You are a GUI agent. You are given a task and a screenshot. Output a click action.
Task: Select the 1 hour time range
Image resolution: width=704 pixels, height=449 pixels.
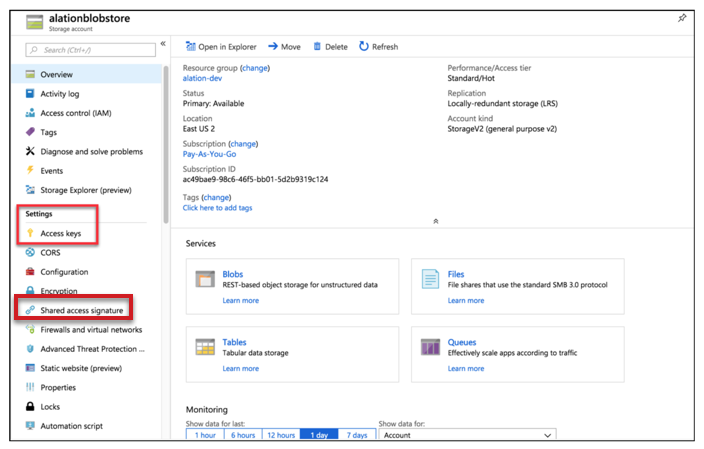[x=205, y=435]
